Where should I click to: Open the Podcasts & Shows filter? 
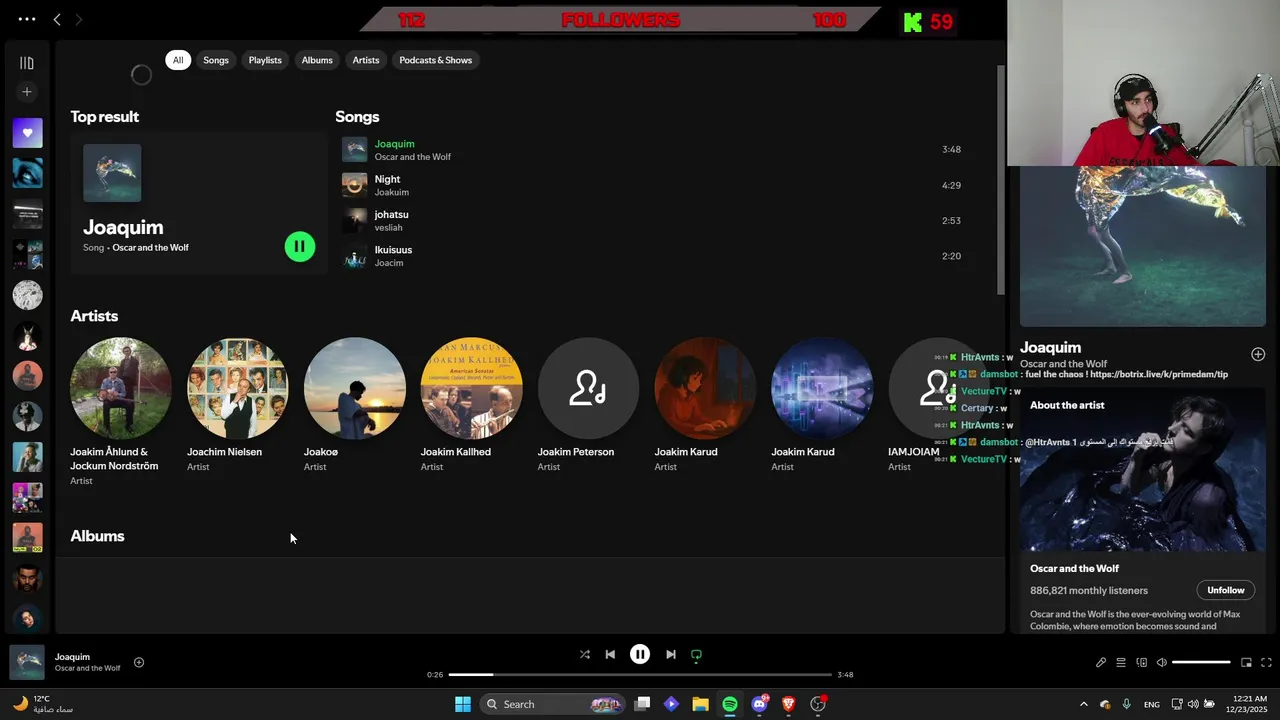tap(436, 60)
